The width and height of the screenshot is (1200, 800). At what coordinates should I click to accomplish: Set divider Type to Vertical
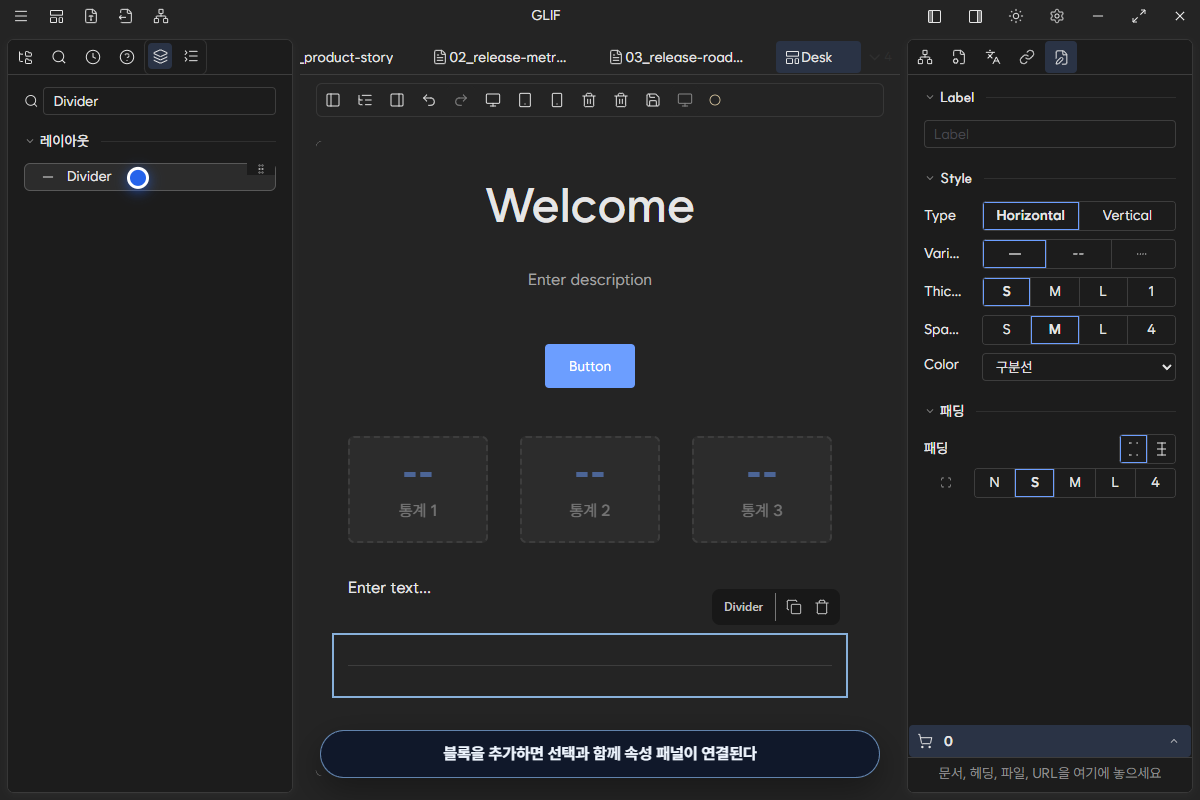click(1127, 215)
